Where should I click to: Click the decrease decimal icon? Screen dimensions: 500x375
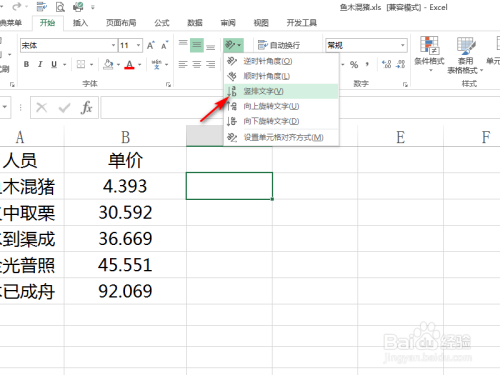[x=400, y=64]
